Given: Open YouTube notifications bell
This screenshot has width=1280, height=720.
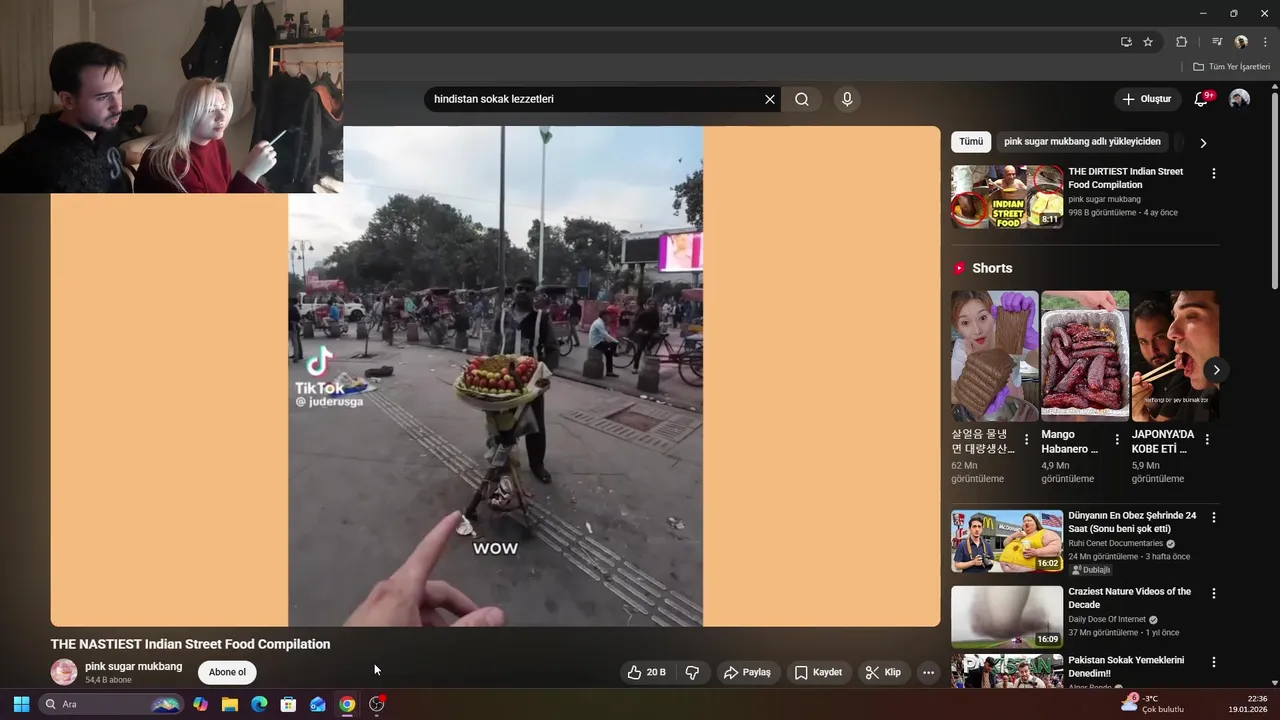Looking at the screenshot, I should [1201, 99].
